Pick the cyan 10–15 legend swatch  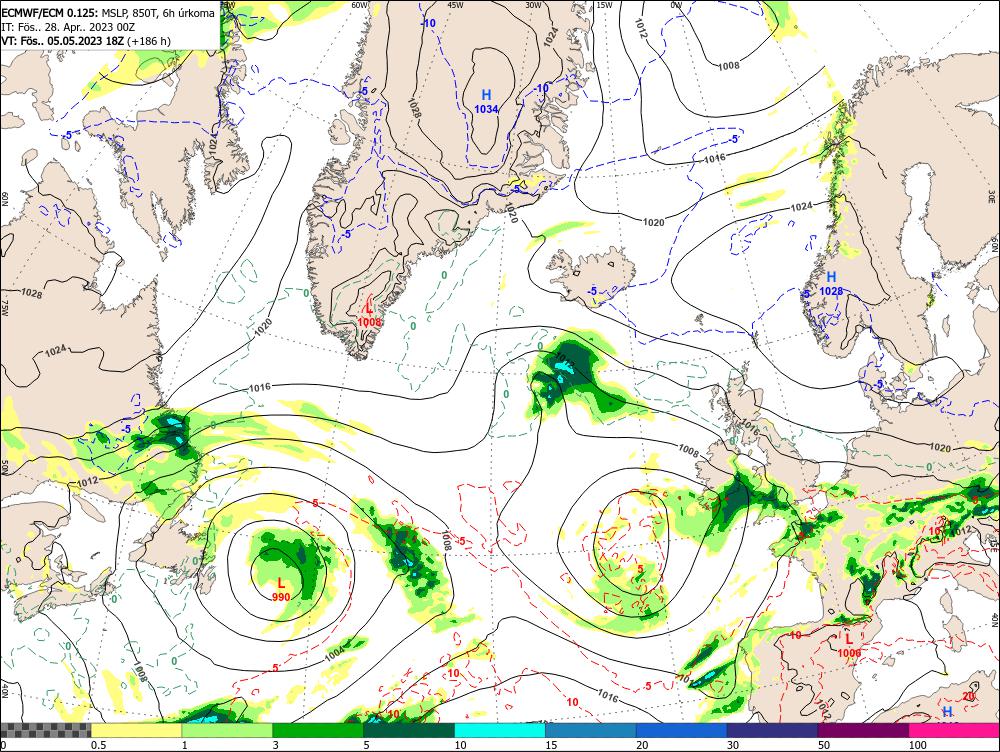[x=499, y=730]
